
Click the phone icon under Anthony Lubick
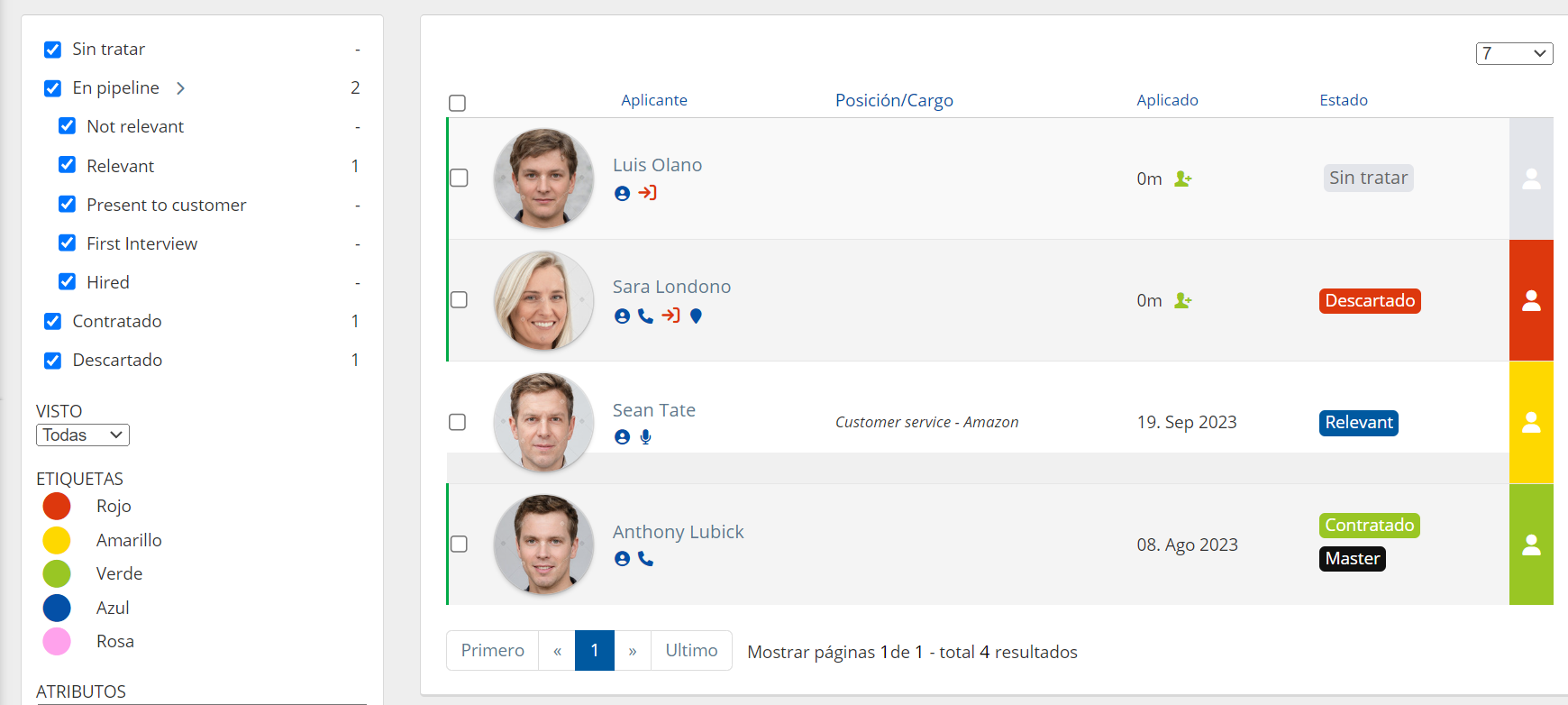645,559
